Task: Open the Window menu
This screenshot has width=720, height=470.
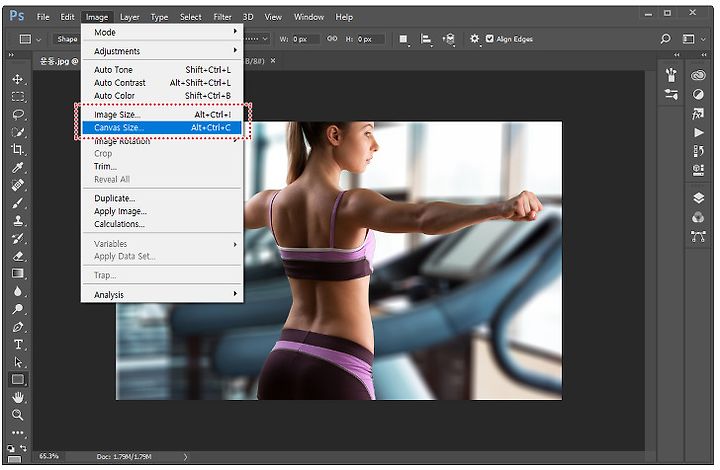Action: pos(309,17)
